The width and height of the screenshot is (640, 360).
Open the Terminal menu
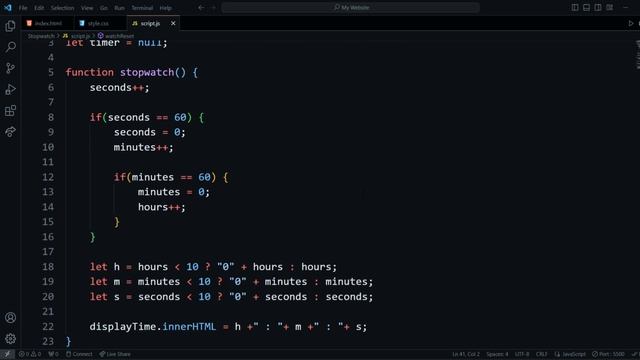tap(142, 8)
